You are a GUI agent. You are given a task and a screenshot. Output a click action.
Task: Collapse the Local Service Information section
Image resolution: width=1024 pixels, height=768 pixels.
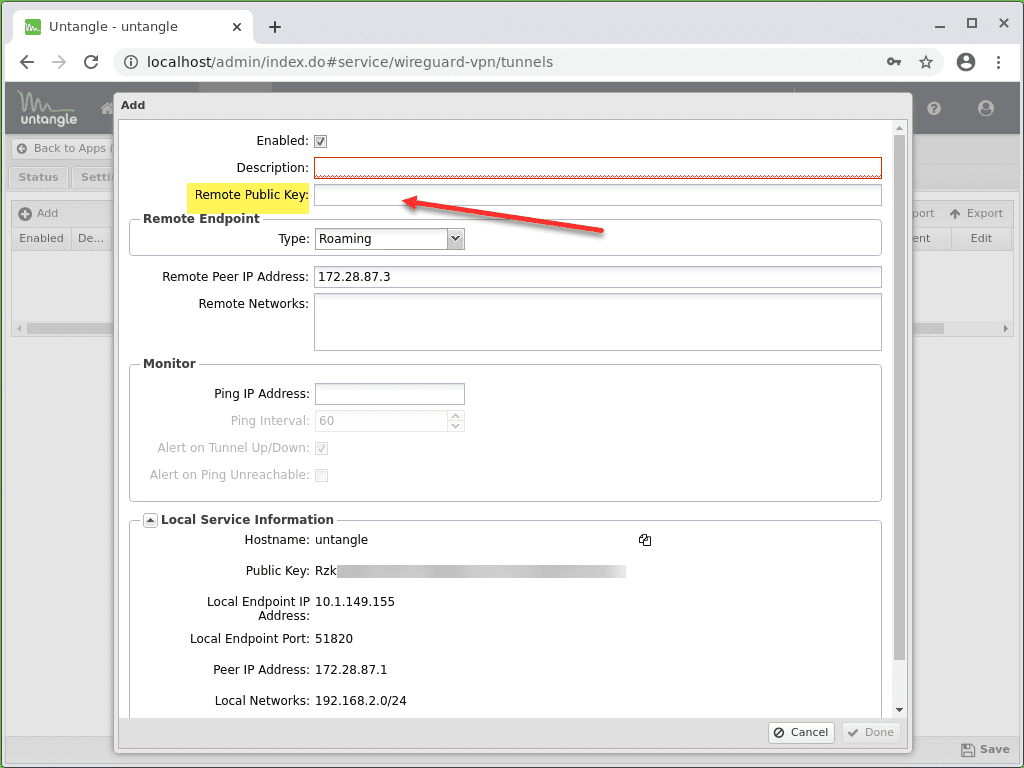(150, 519)
